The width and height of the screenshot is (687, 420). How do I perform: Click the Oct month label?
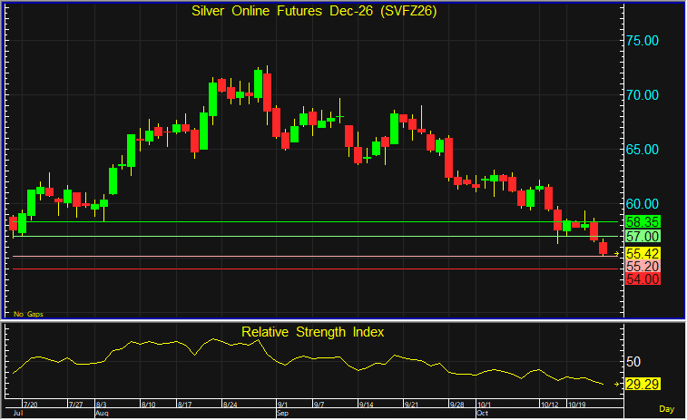pyautogui.click(x=482, y=413)
